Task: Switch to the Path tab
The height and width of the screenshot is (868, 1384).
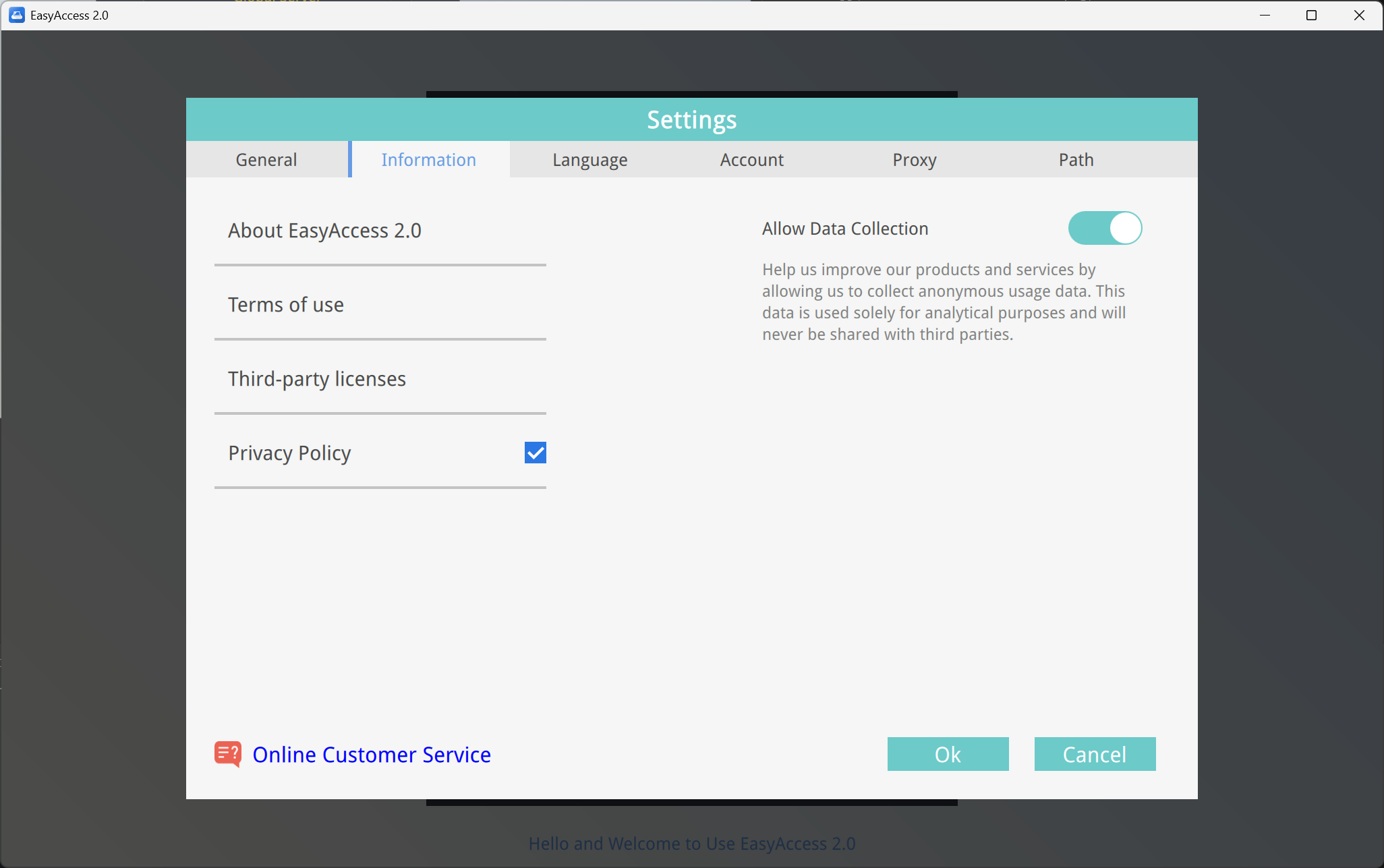Action: (x=1076, y=160)
